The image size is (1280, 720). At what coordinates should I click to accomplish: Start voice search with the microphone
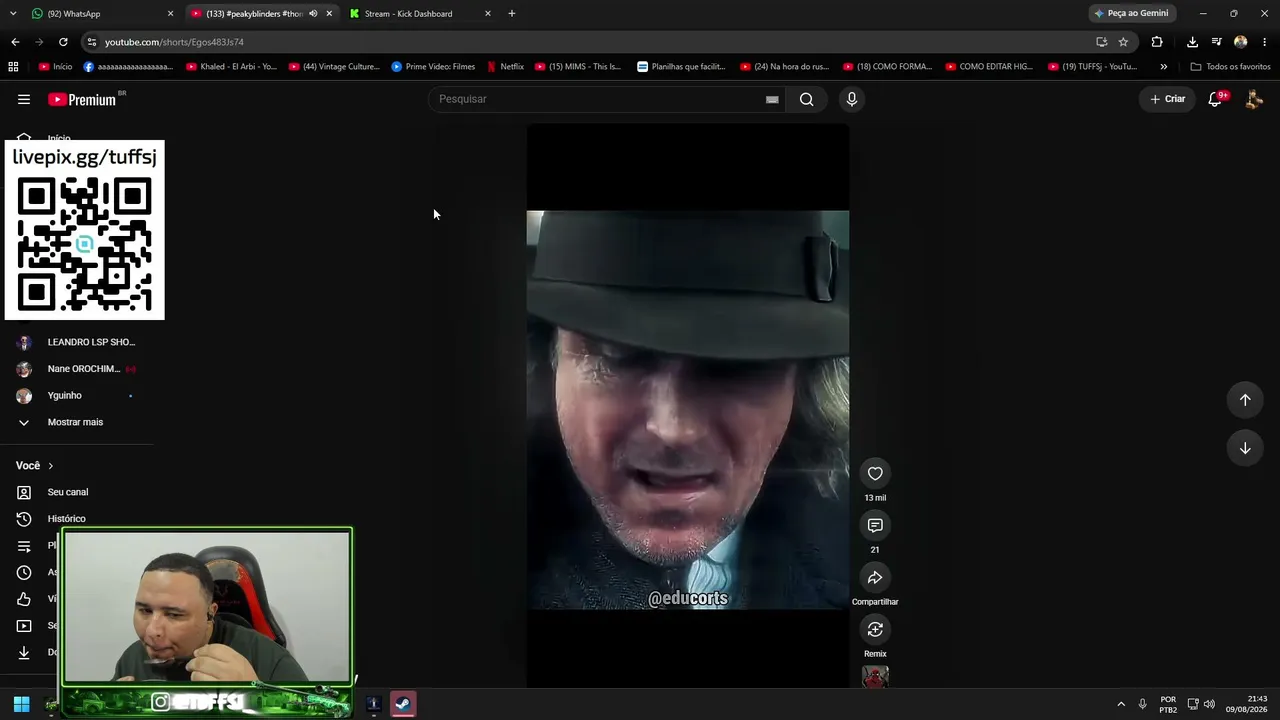(852, 99)
